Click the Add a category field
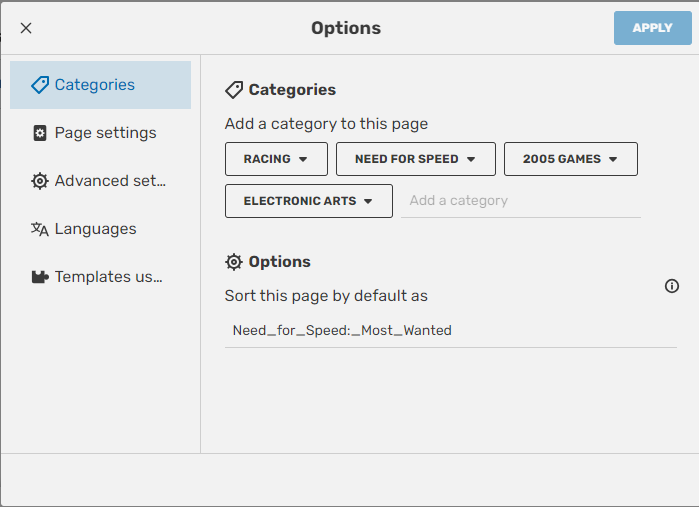699x507 pixels. pyautogui.click(x=520, y=201)
